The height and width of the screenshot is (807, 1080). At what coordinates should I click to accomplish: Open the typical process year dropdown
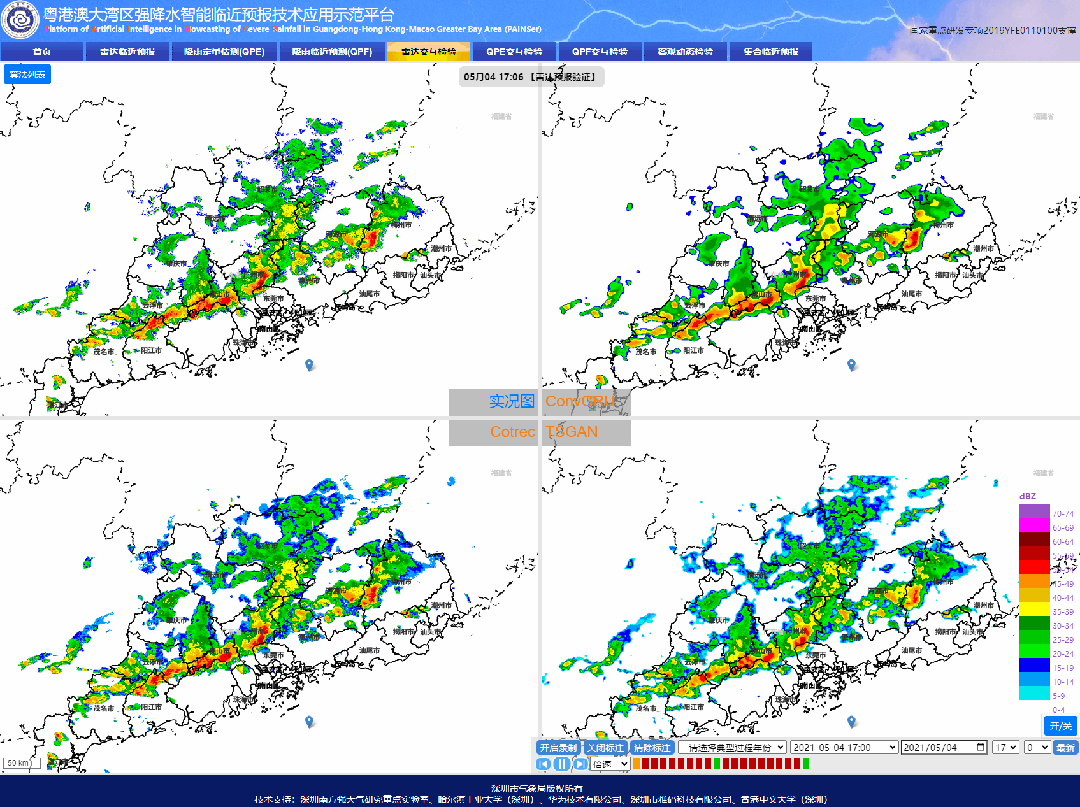[732, 747]
